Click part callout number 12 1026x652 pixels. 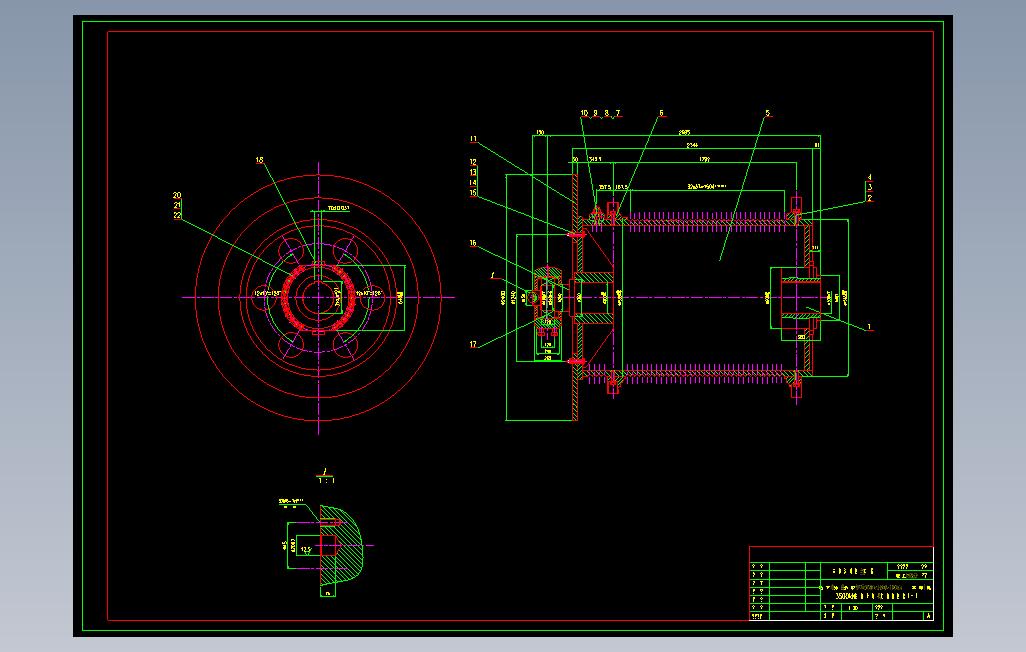(473, 162)
